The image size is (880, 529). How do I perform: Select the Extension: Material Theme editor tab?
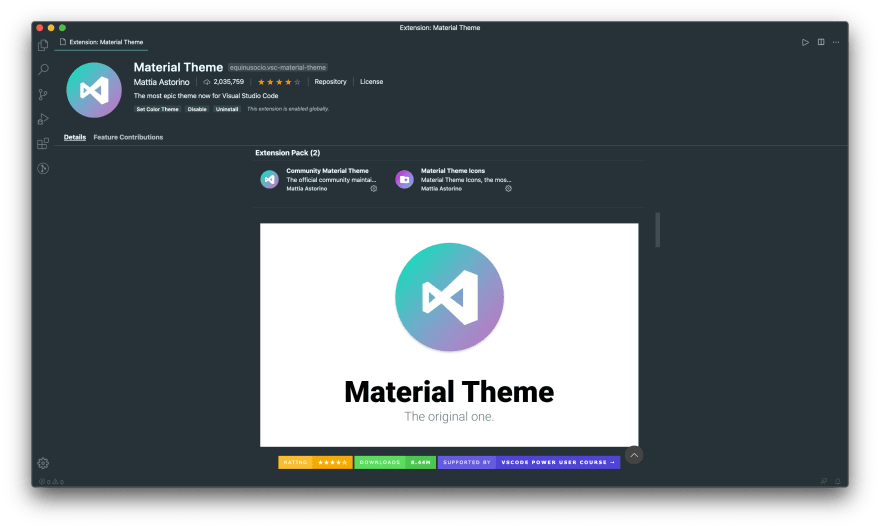(x=102, y=42)
